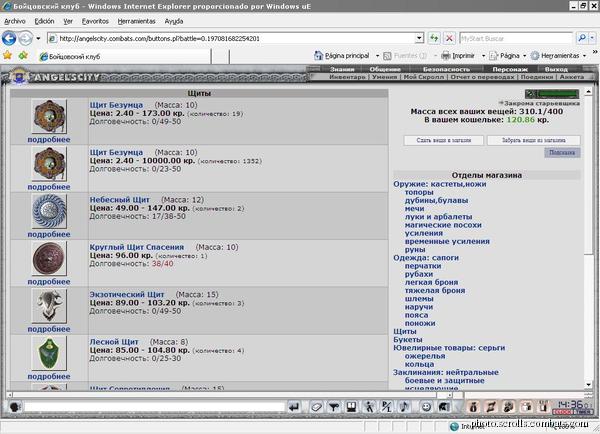Click the vertical scrollbar up arrow
The height and width of the screenshot is (434, 600).
tap(589, 91)
